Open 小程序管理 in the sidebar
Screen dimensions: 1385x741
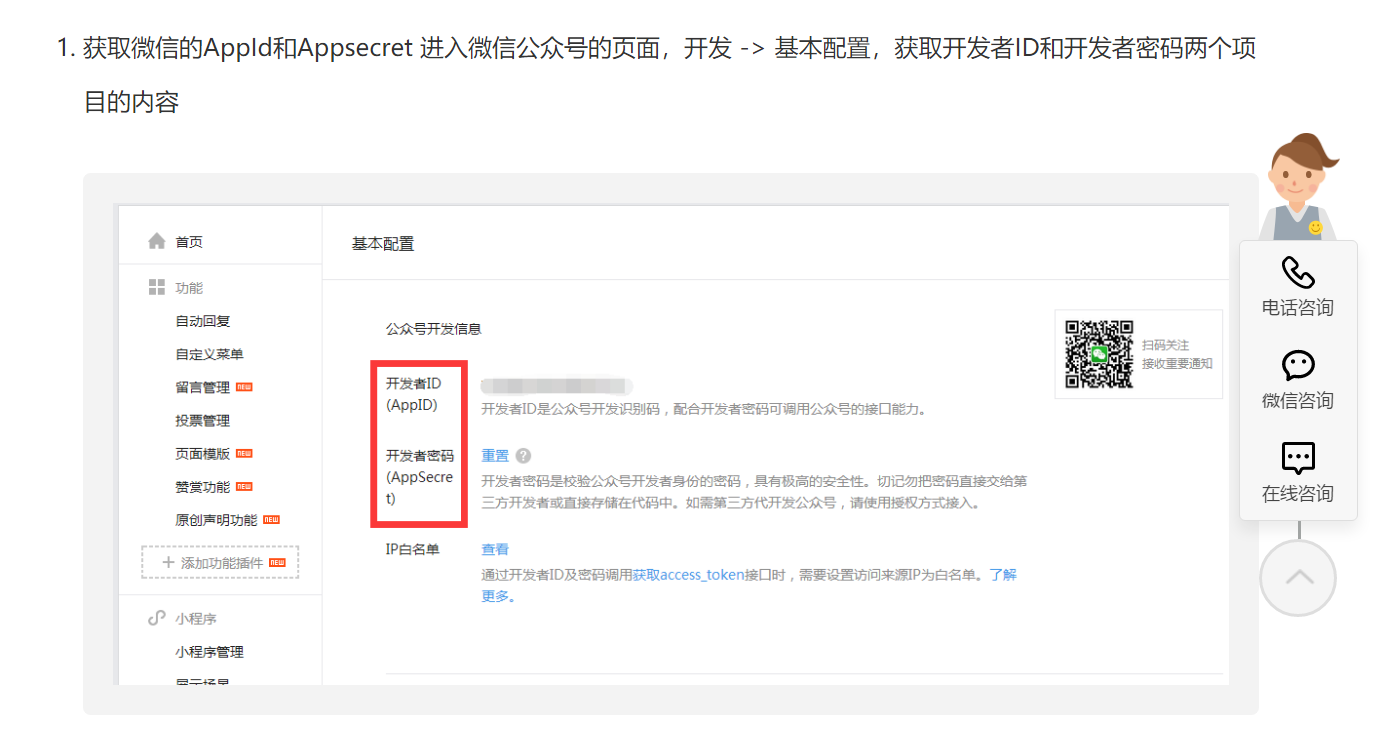210,652
